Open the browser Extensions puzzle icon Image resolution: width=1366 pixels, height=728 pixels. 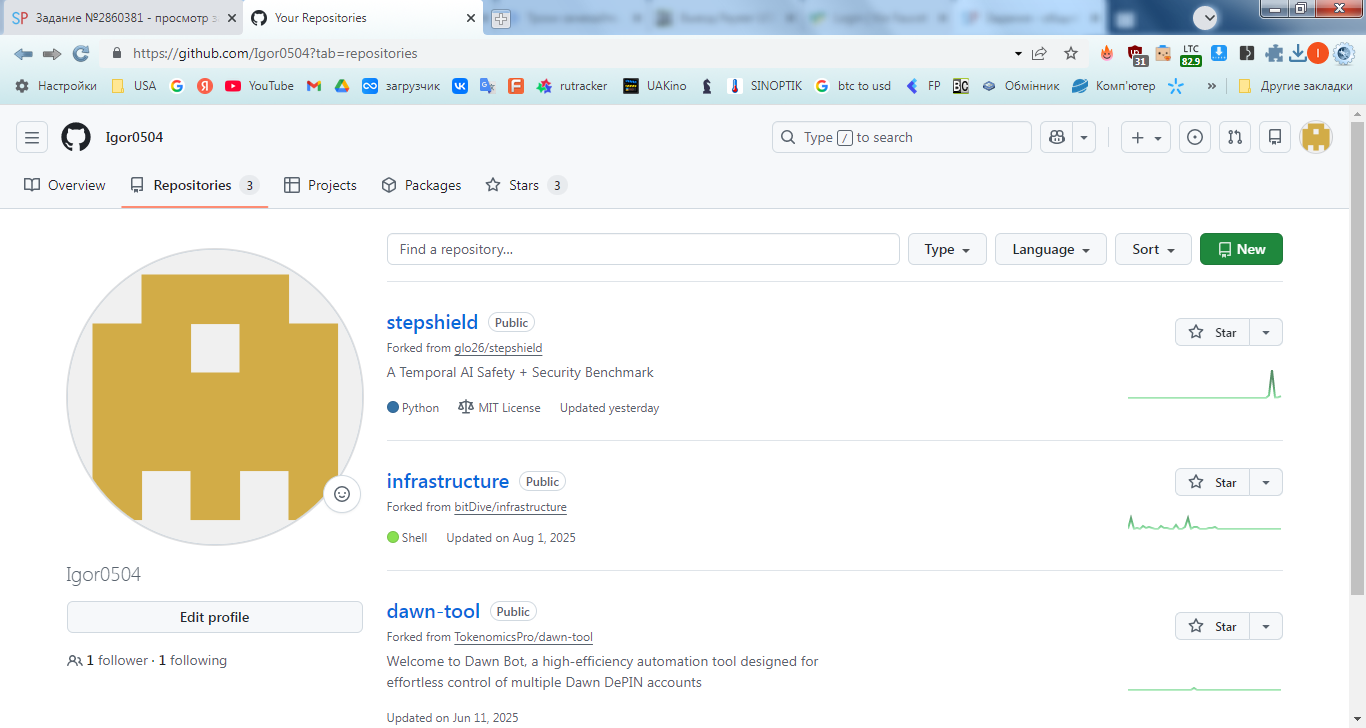[1274, 53]
